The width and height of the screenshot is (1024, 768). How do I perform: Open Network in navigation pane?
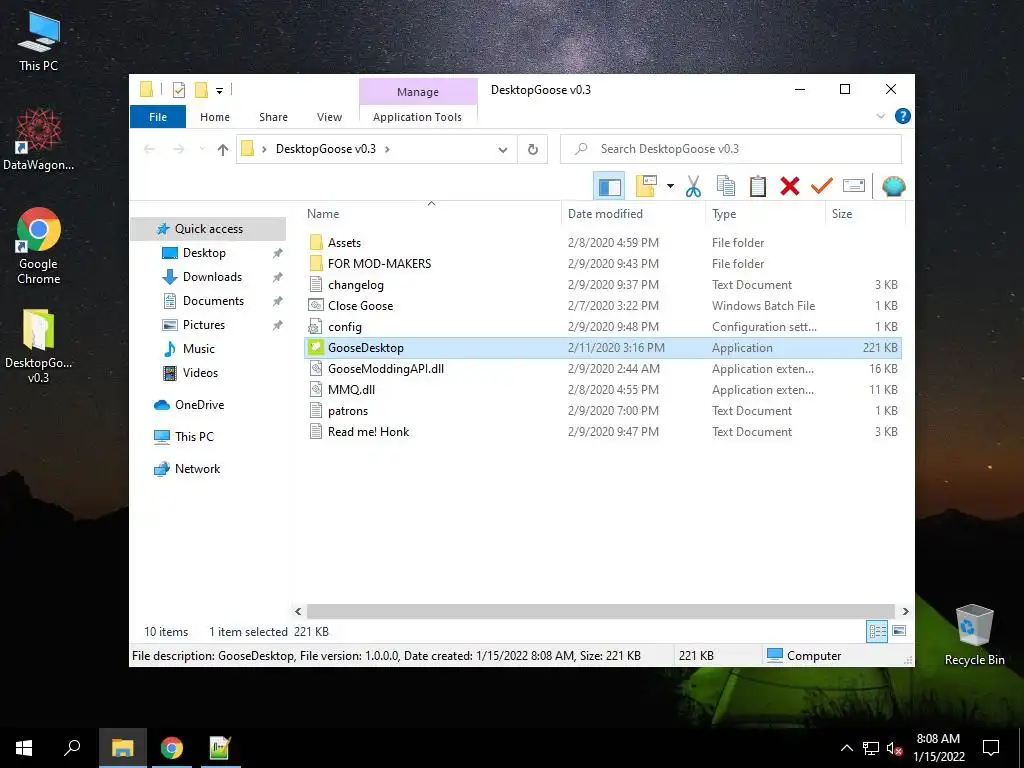coord(197,469)
